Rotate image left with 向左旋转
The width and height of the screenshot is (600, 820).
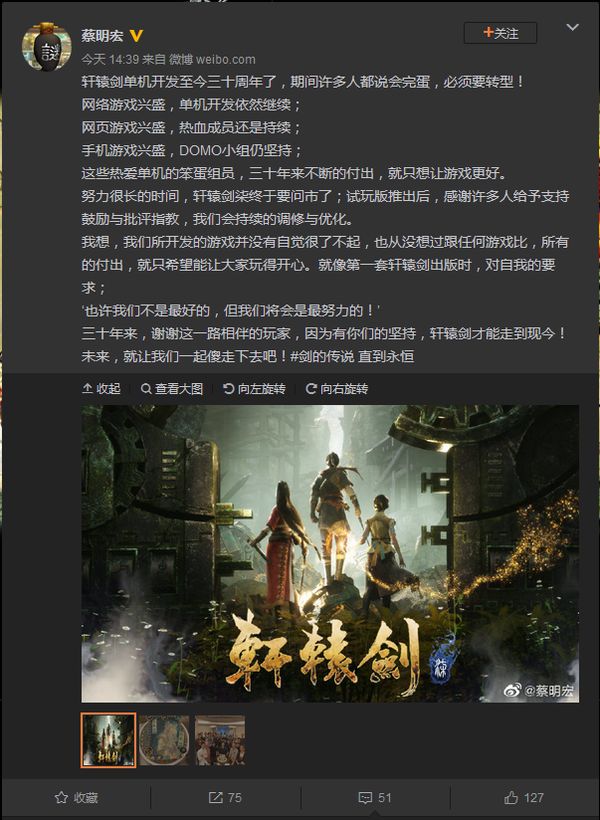coord(254,389)
